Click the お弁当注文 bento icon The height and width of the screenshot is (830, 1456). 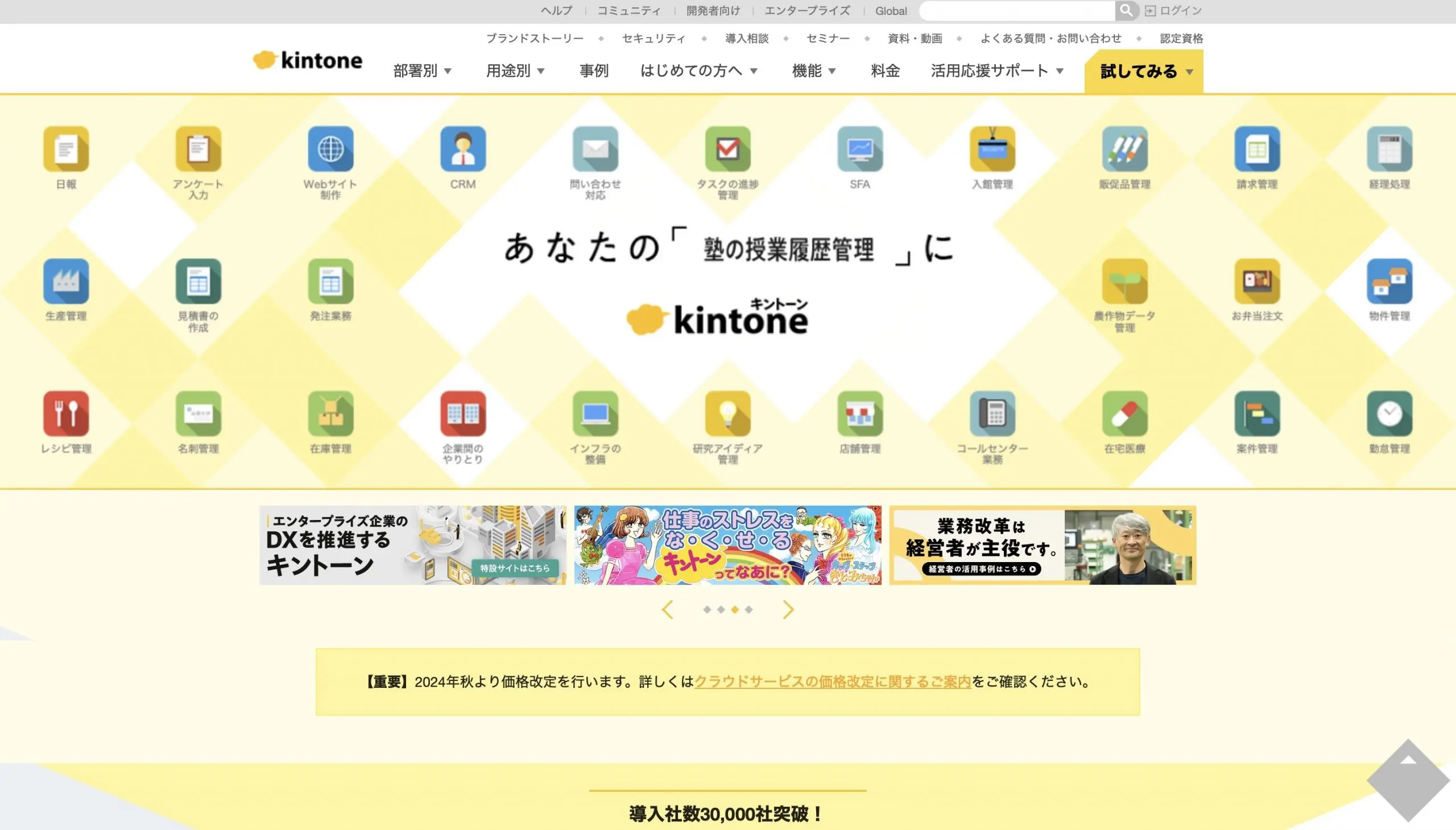(1257, 281)
